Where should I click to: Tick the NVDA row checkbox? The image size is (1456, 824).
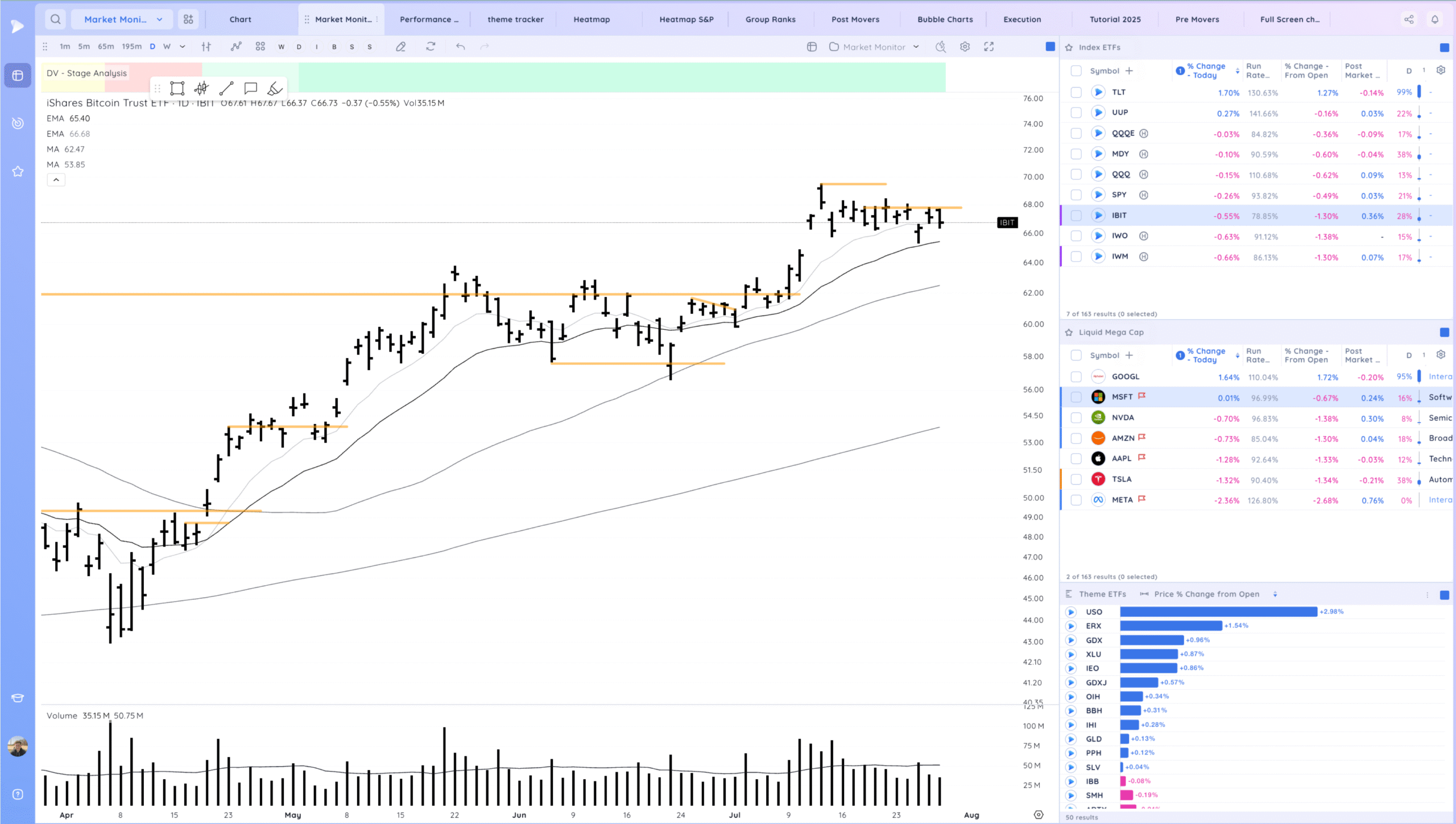click(x=1076, y=418)
